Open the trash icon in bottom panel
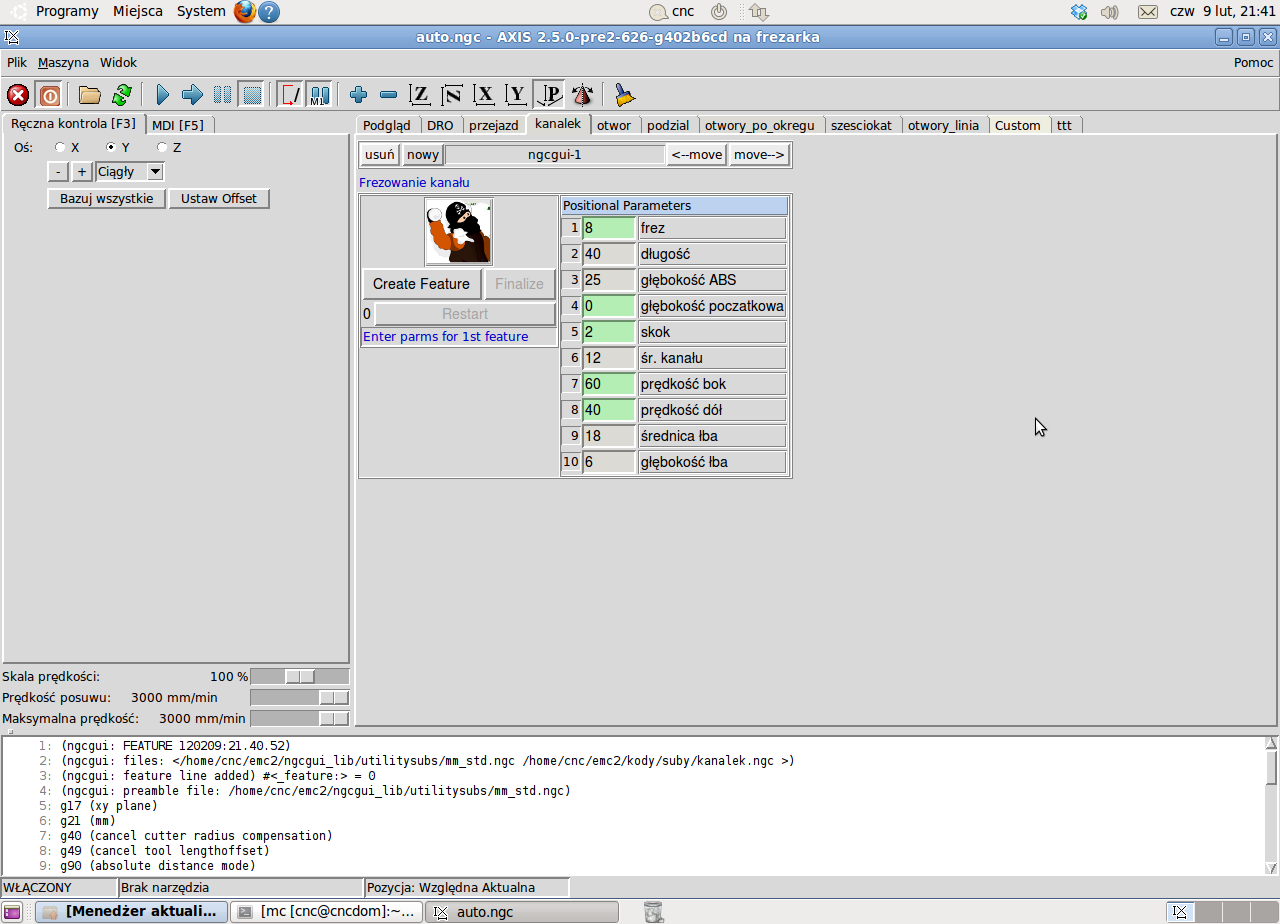The height and width of the screenshot is (924, 1280). point(653,911)
